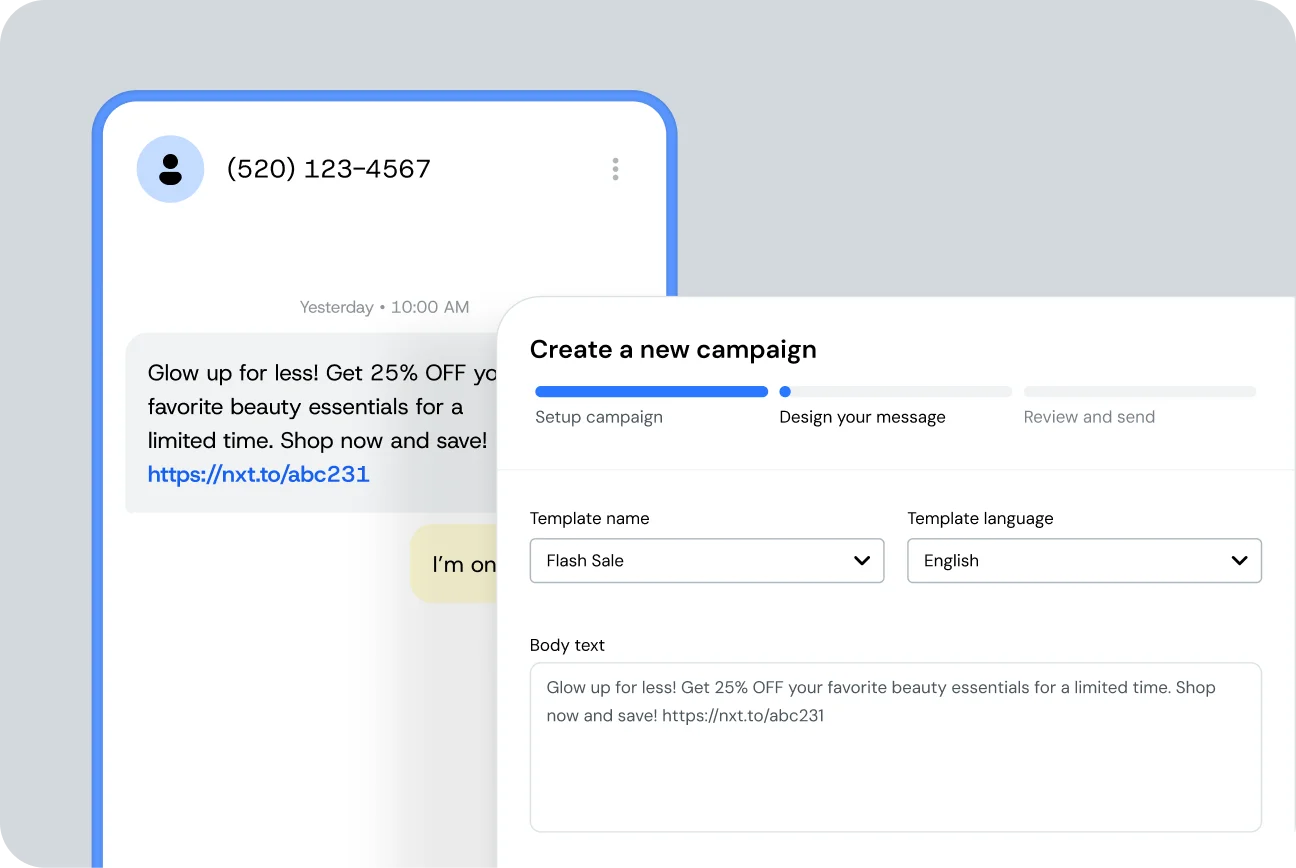
Task: Click the Create a new campaign heading
Action: [673, 349]
